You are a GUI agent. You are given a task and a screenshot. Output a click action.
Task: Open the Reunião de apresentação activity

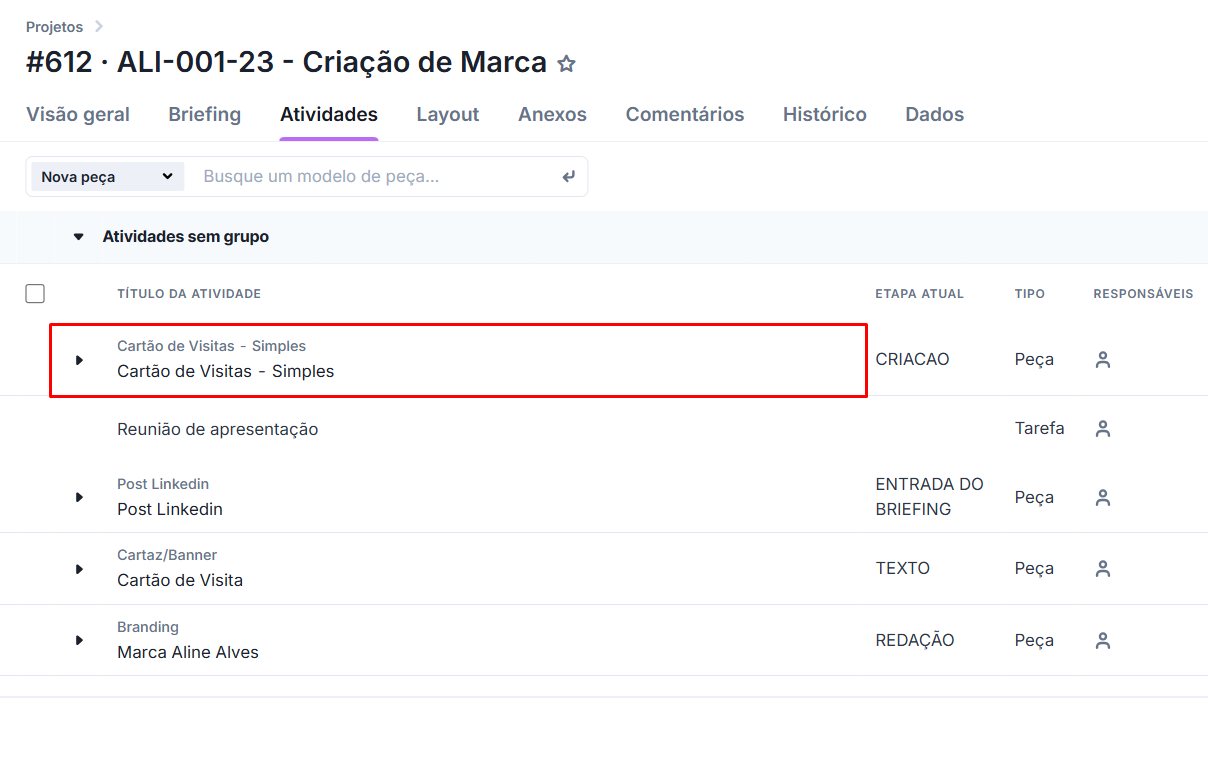(x=217, y=429)
